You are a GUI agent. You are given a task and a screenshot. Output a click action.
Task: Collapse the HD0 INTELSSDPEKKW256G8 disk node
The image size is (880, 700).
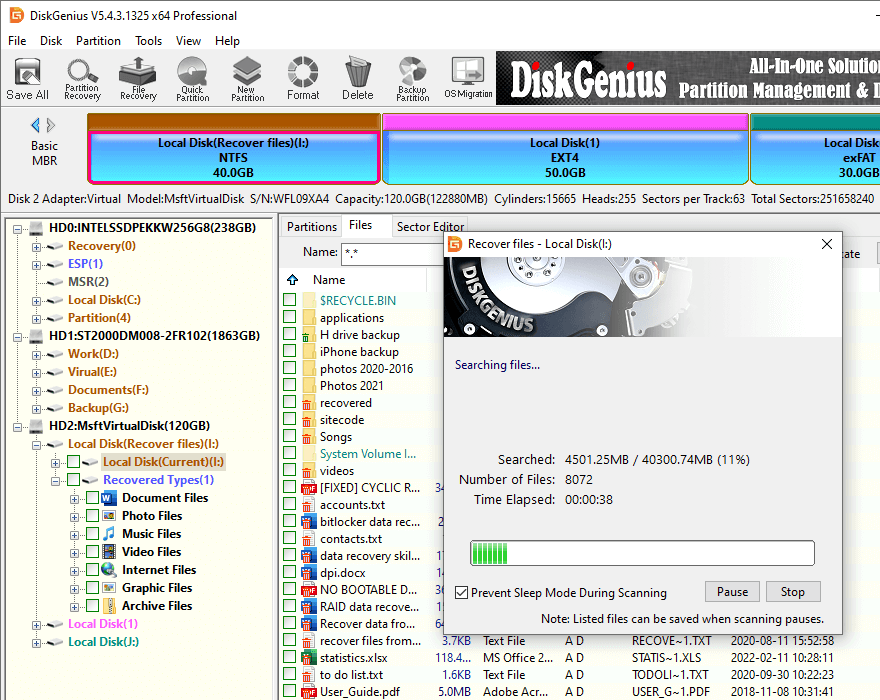pyautogui.click(x=20, y=228)
